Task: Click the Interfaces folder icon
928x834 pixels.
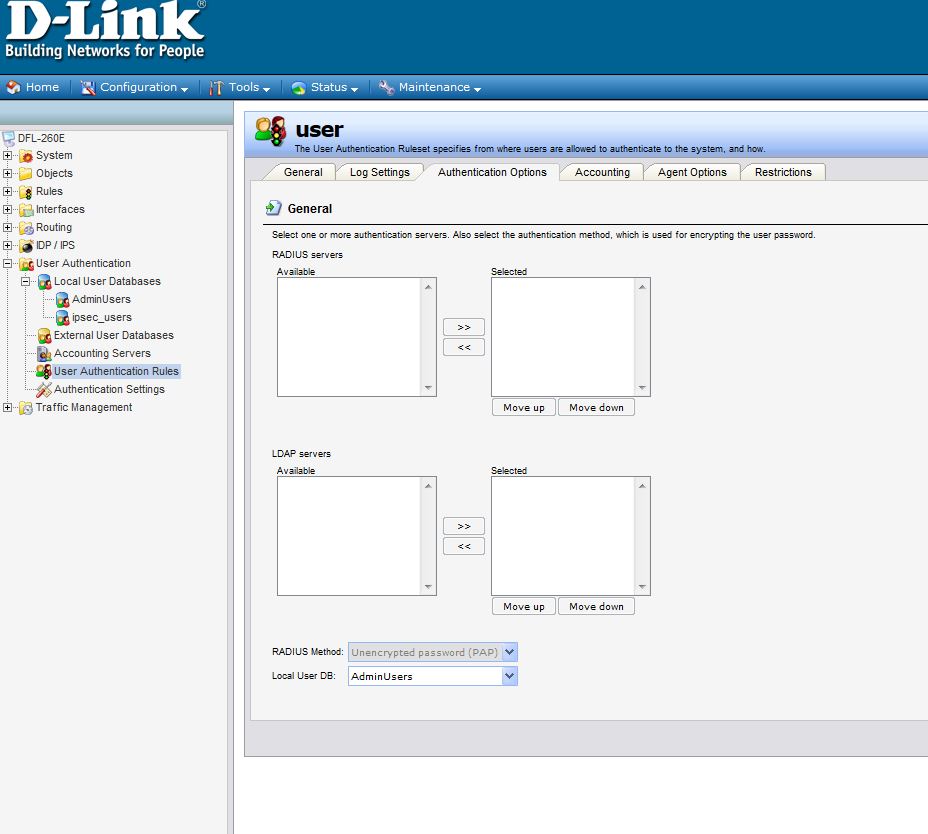Action: pos(26,210)
